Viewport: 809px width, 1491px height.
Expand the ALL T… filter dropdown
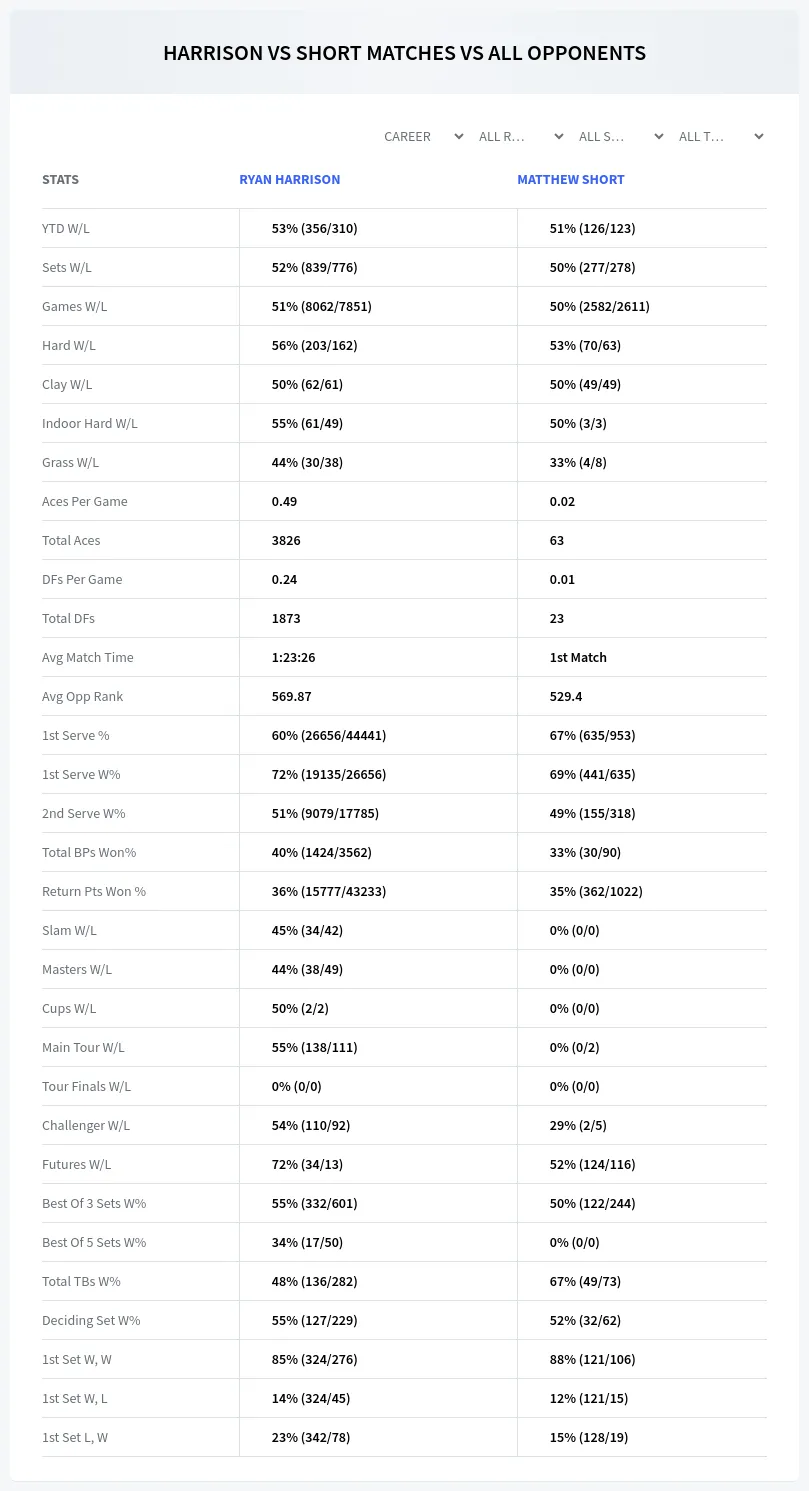721,136
